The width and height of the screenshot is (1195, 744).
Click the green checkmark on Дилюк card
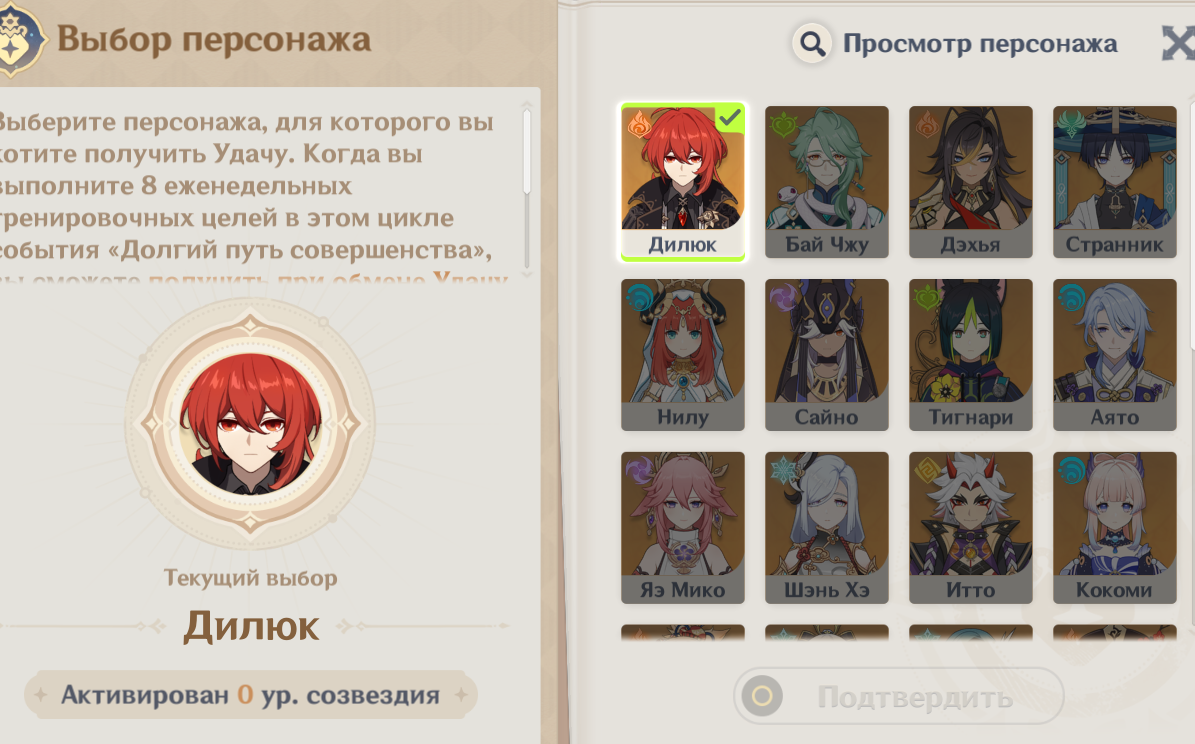[x=729, y=117]
